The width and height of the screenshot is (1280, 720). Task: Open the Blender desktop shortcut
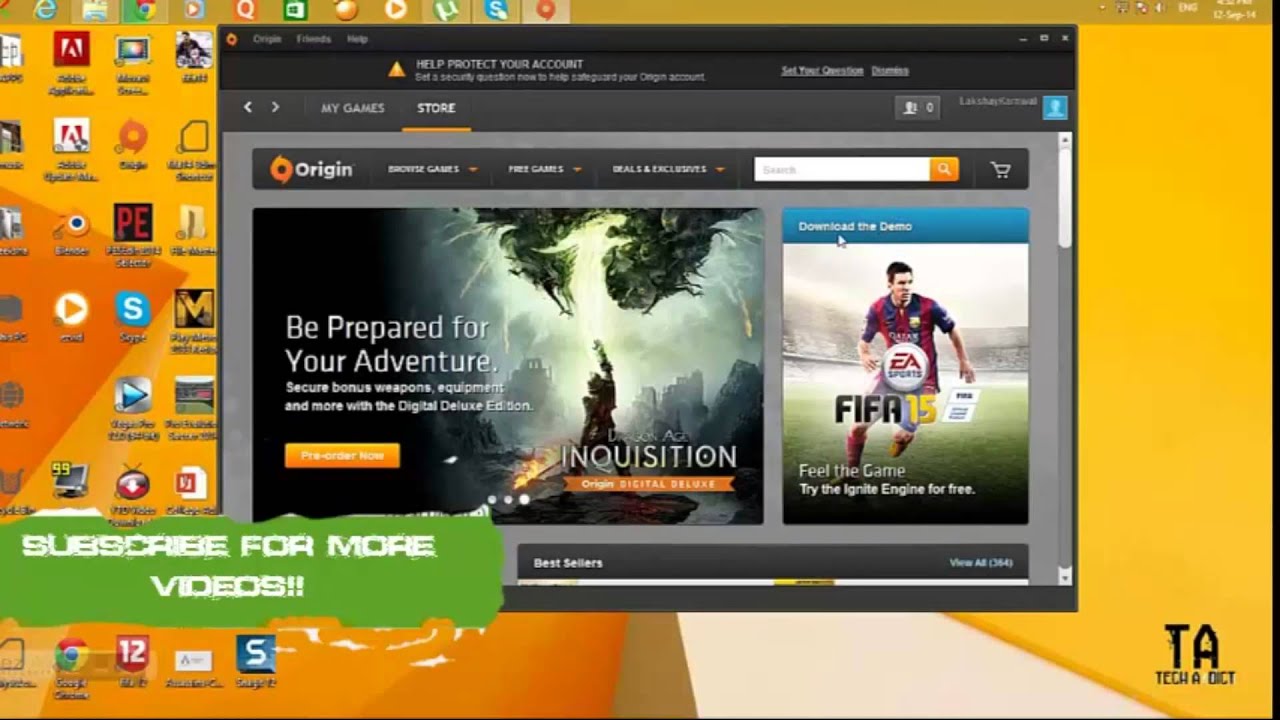71,232
